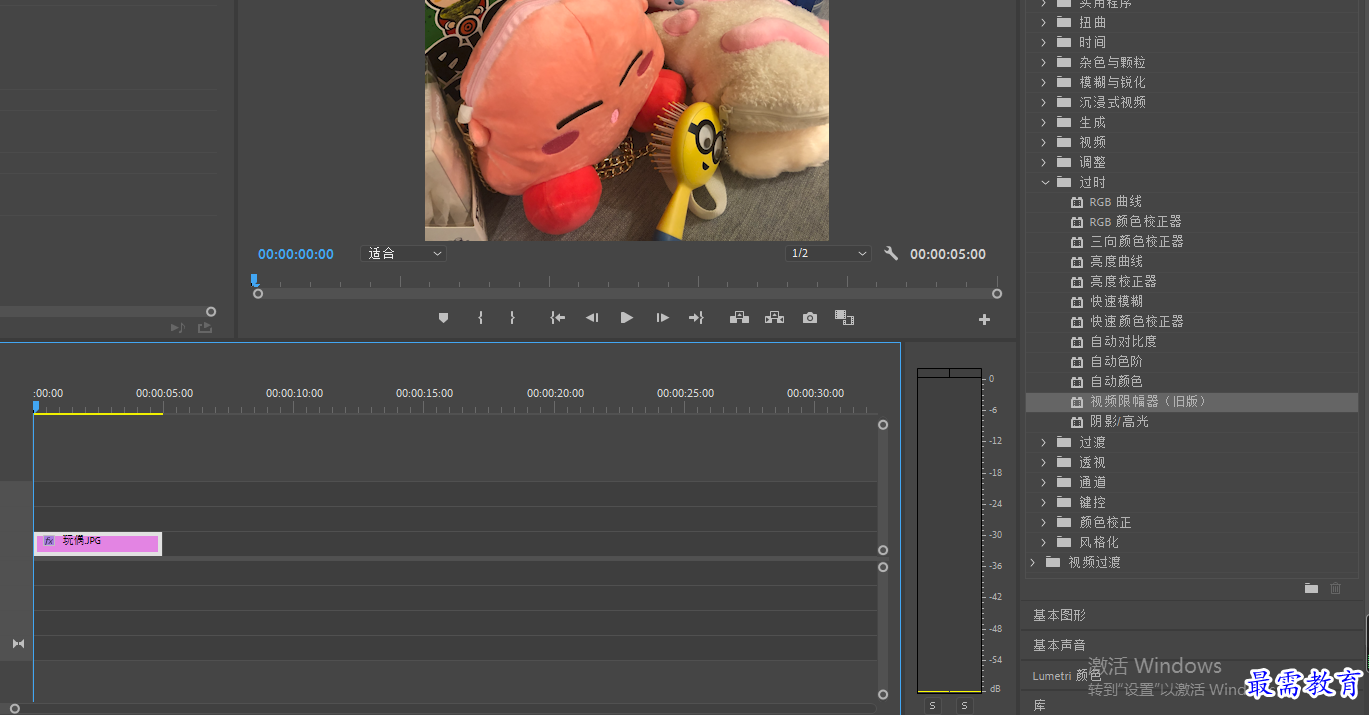Export frame with the camera icon
Image resolution: width=1369 pixels, height=715 pixels.
810,318
